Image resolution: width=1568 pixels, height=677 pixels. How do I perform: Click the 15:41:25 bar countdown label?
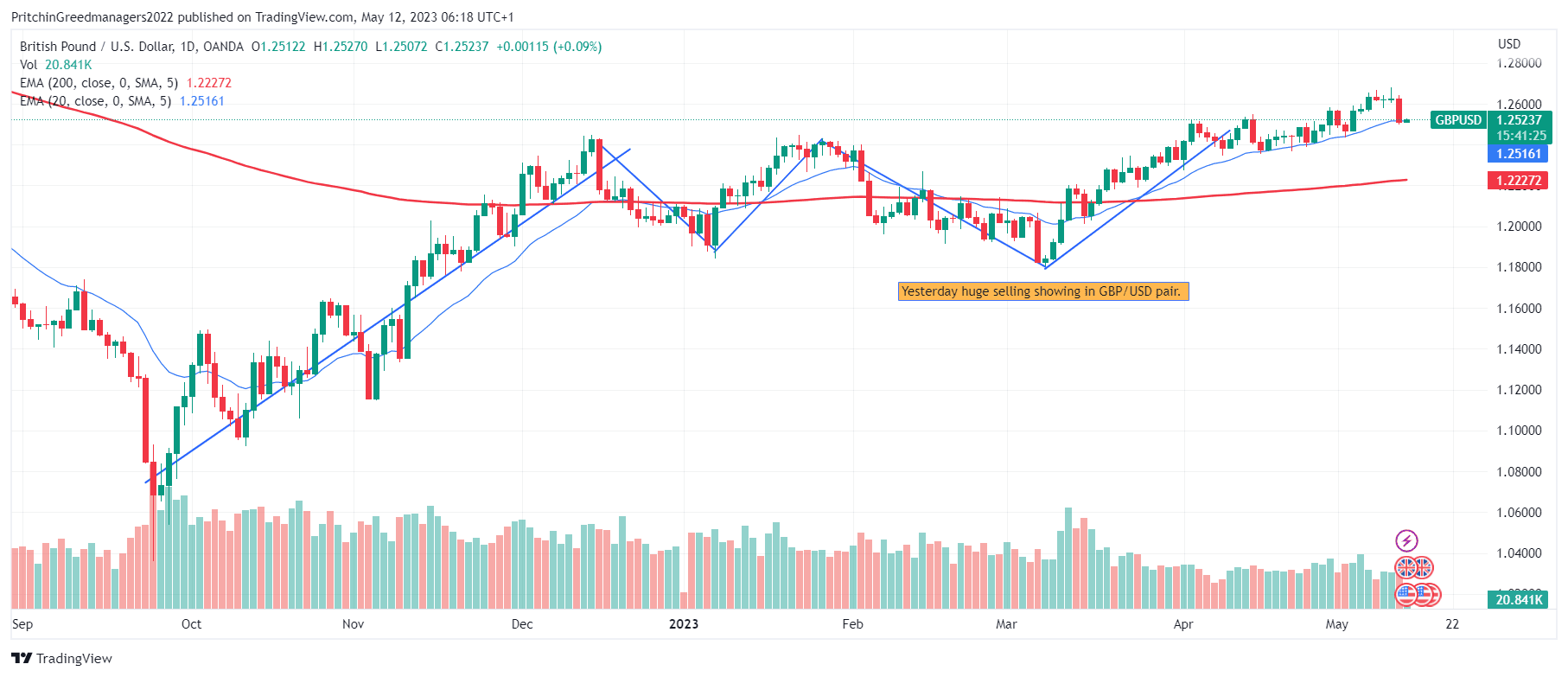1520,136
